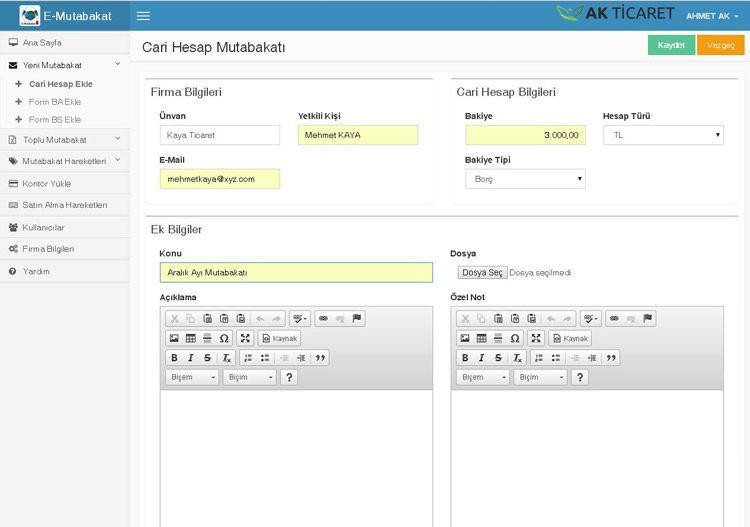Insert special character (Omega) in Açıklama editor
This screenshot has height=527, width=750.
point(224,338)
